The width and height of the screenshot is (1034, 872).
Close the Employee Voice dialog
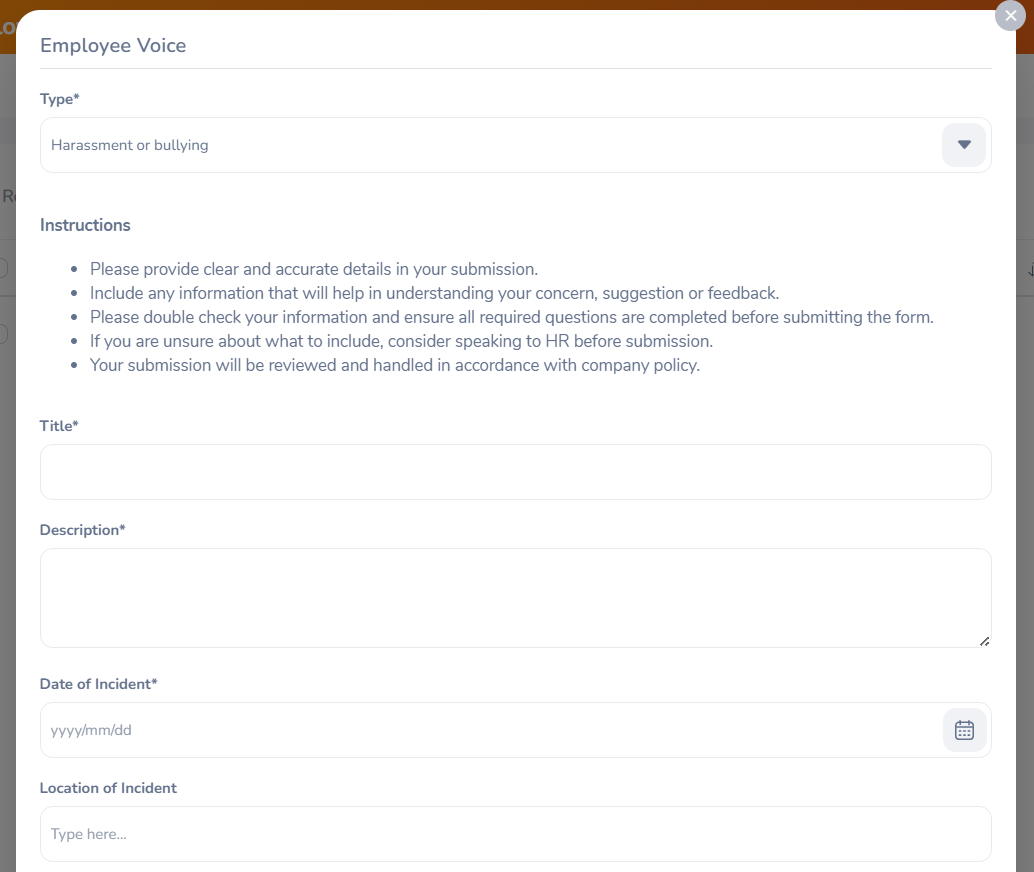point(1010,16)
